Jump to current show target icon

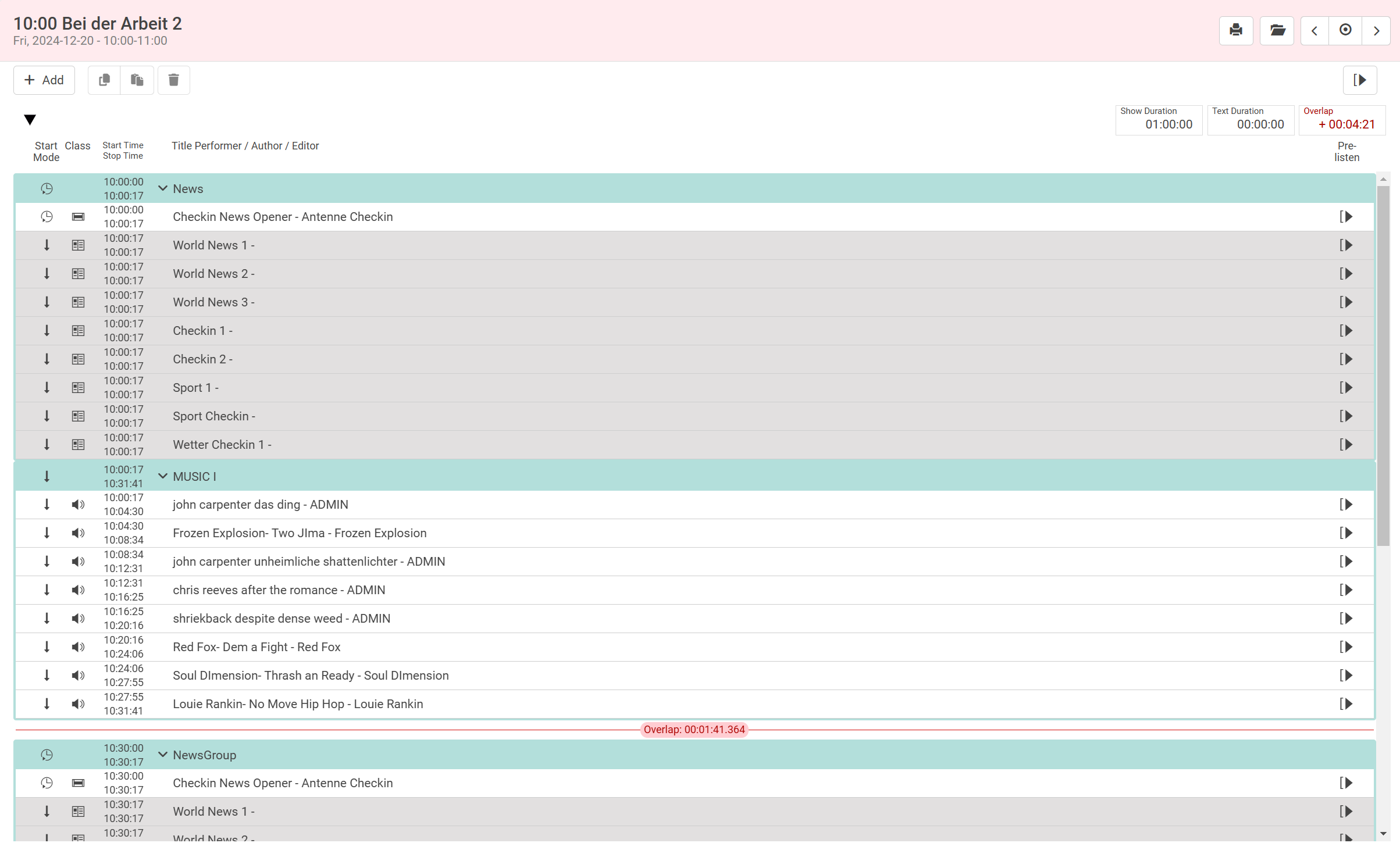[x=1345, y=30]
